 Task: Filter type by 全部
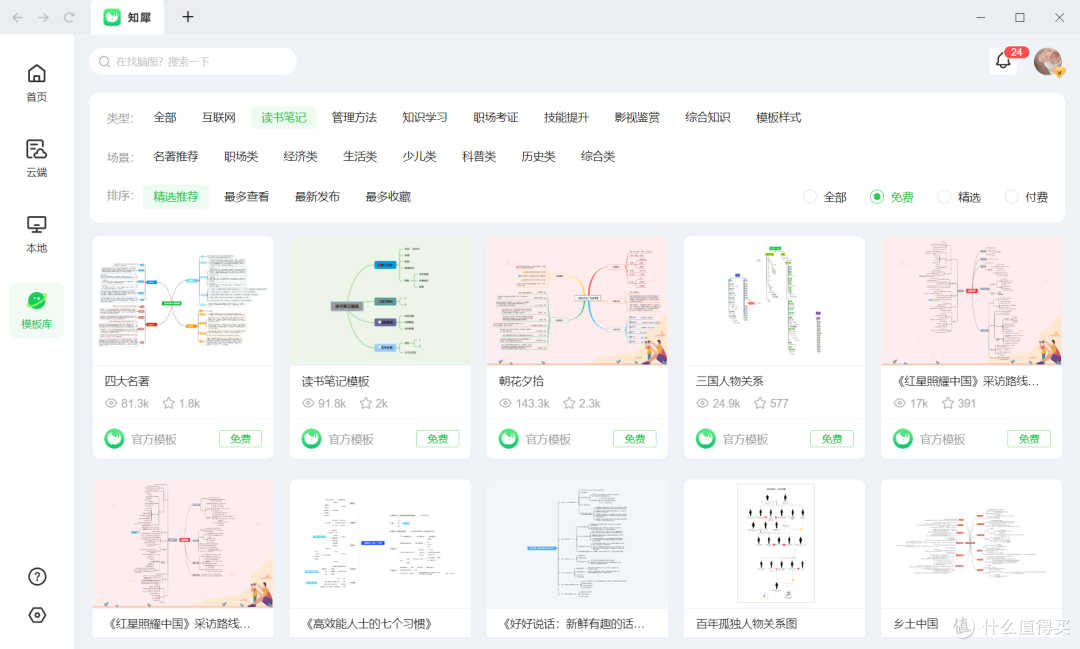165,118
